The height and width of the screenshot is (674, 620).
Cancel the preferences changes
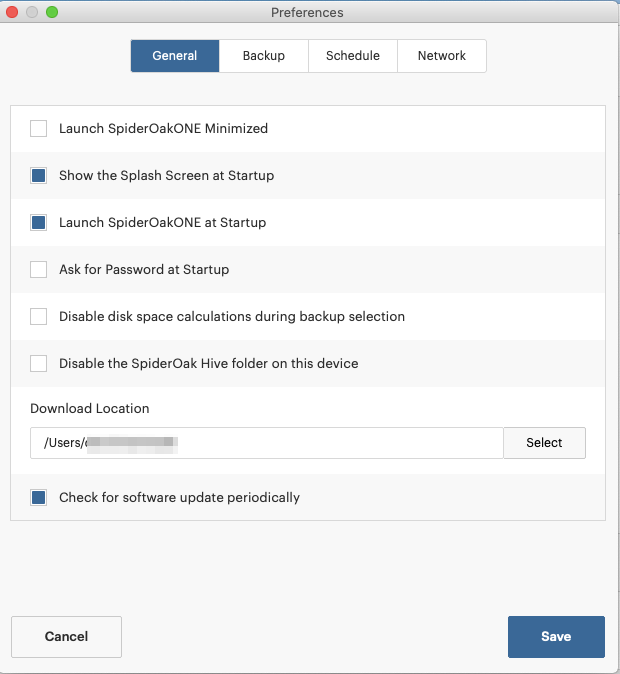pos(66,637)
